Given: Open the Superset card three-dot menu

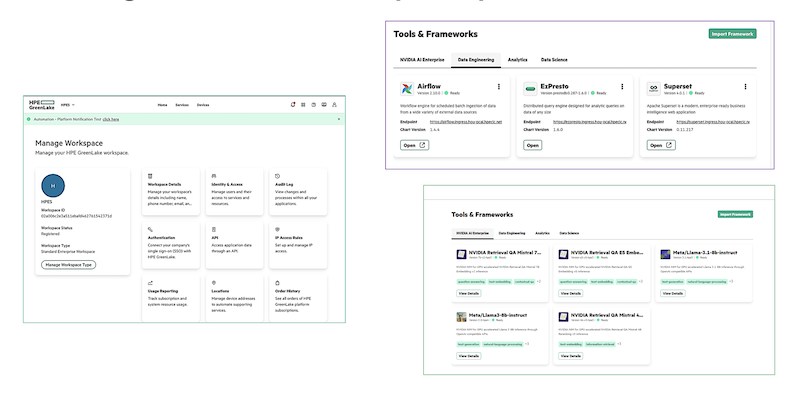Looking at the screenshot, I should [745, 87].
